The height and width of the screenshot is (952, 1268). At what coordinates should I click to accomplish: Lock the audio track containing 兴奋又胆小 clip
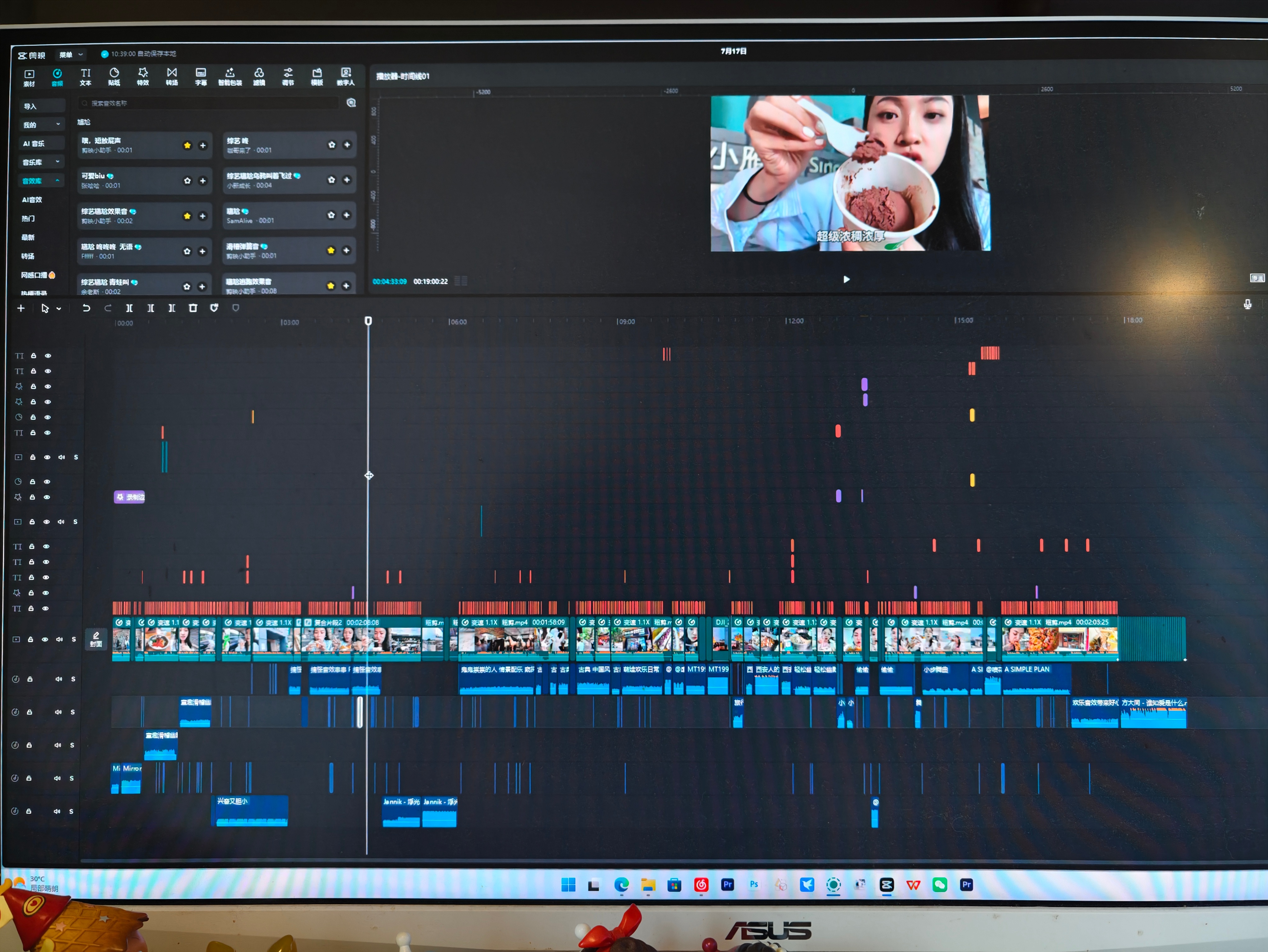click(x=28, y=811)
